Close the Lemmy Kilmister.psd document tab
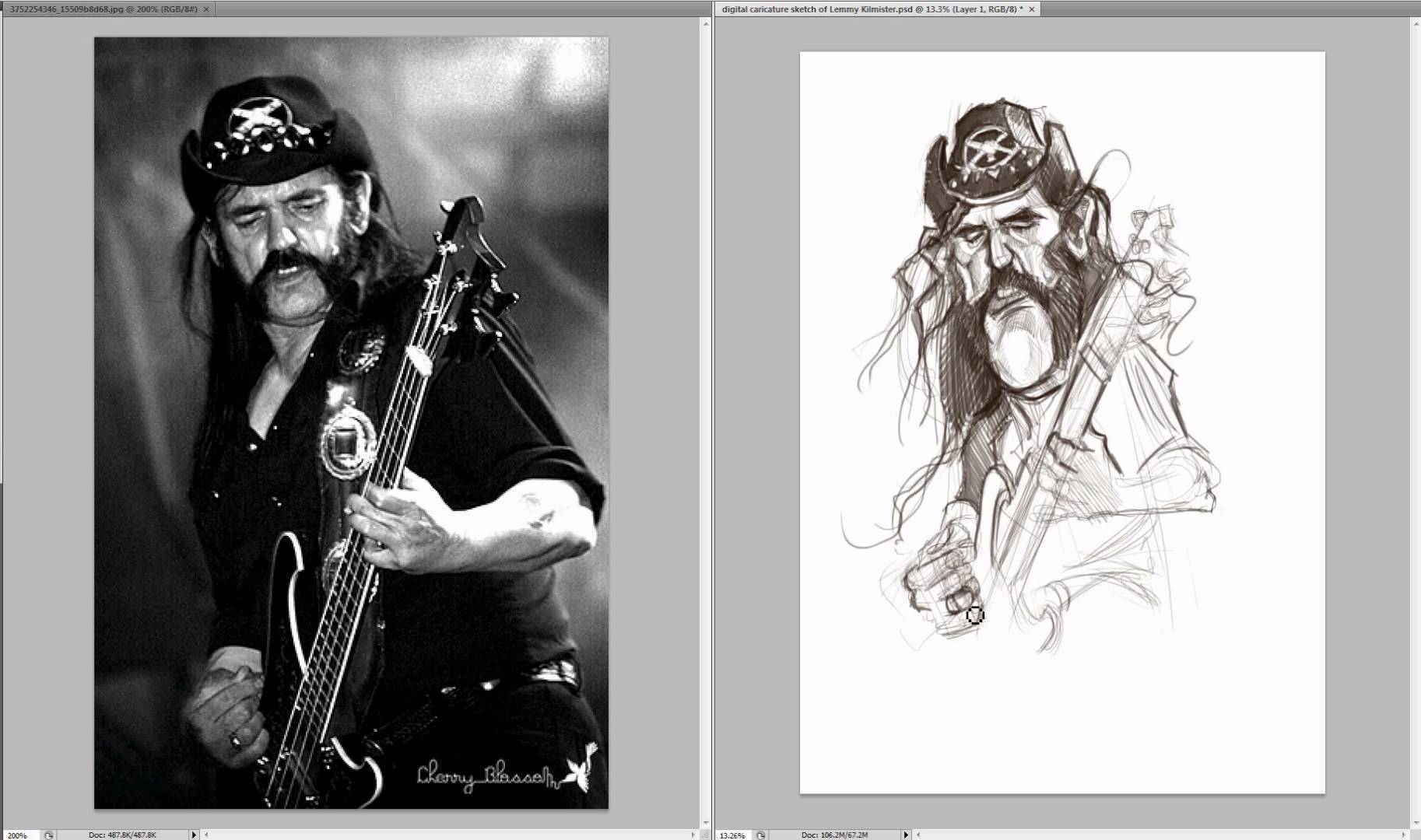This screenshot has height=840, width=1421. coord(1031,9)
